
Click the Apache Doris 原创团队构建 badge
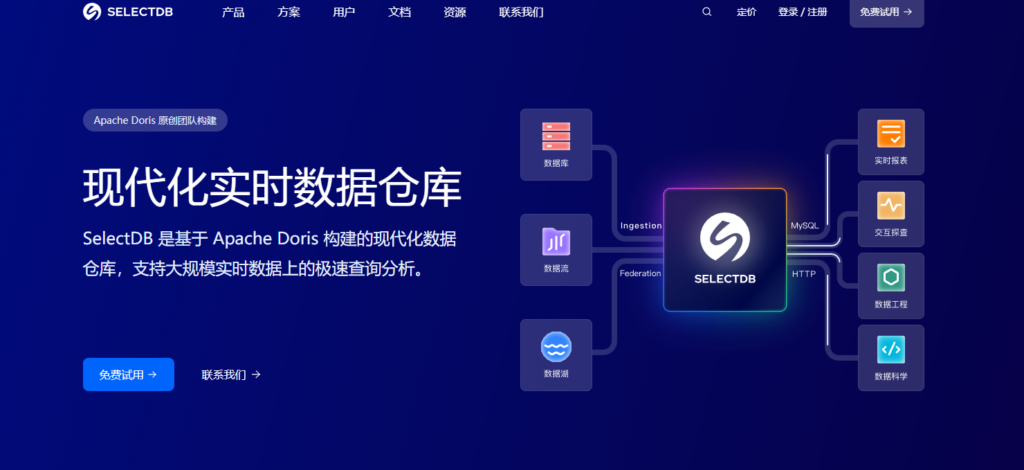156,120
